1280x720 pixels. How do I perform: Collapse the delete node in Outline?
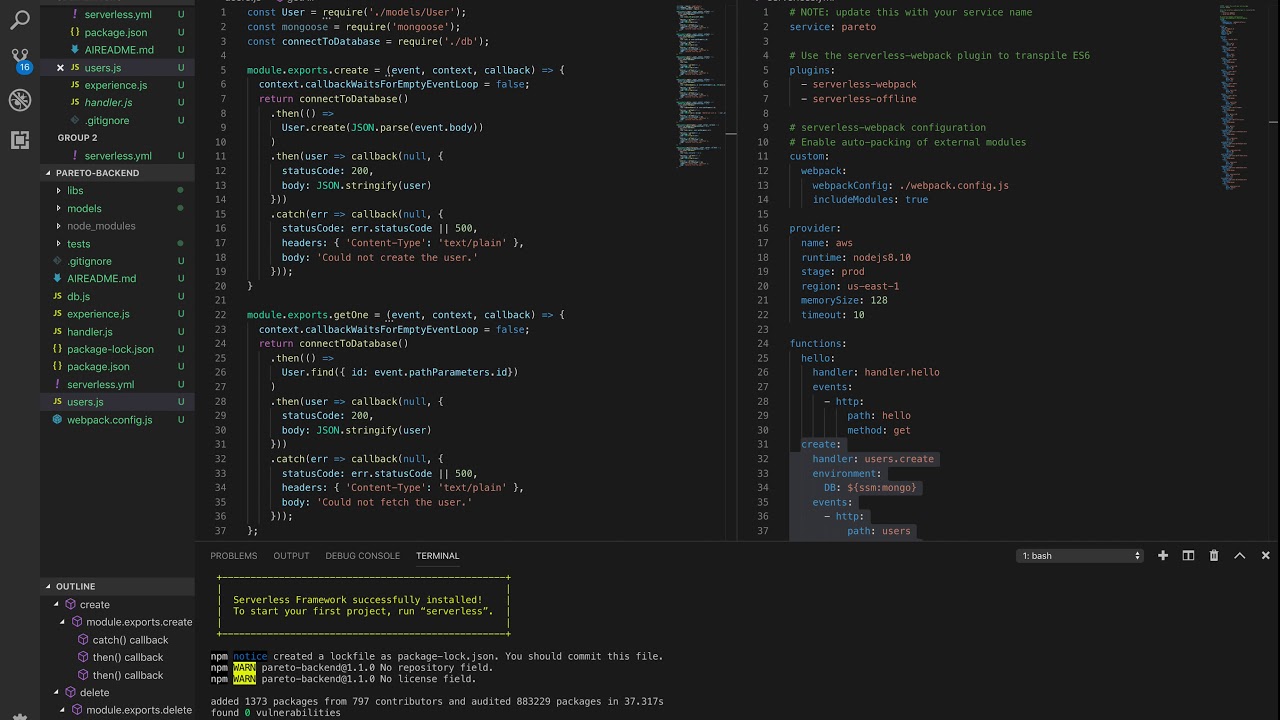(x=57, y=692)
